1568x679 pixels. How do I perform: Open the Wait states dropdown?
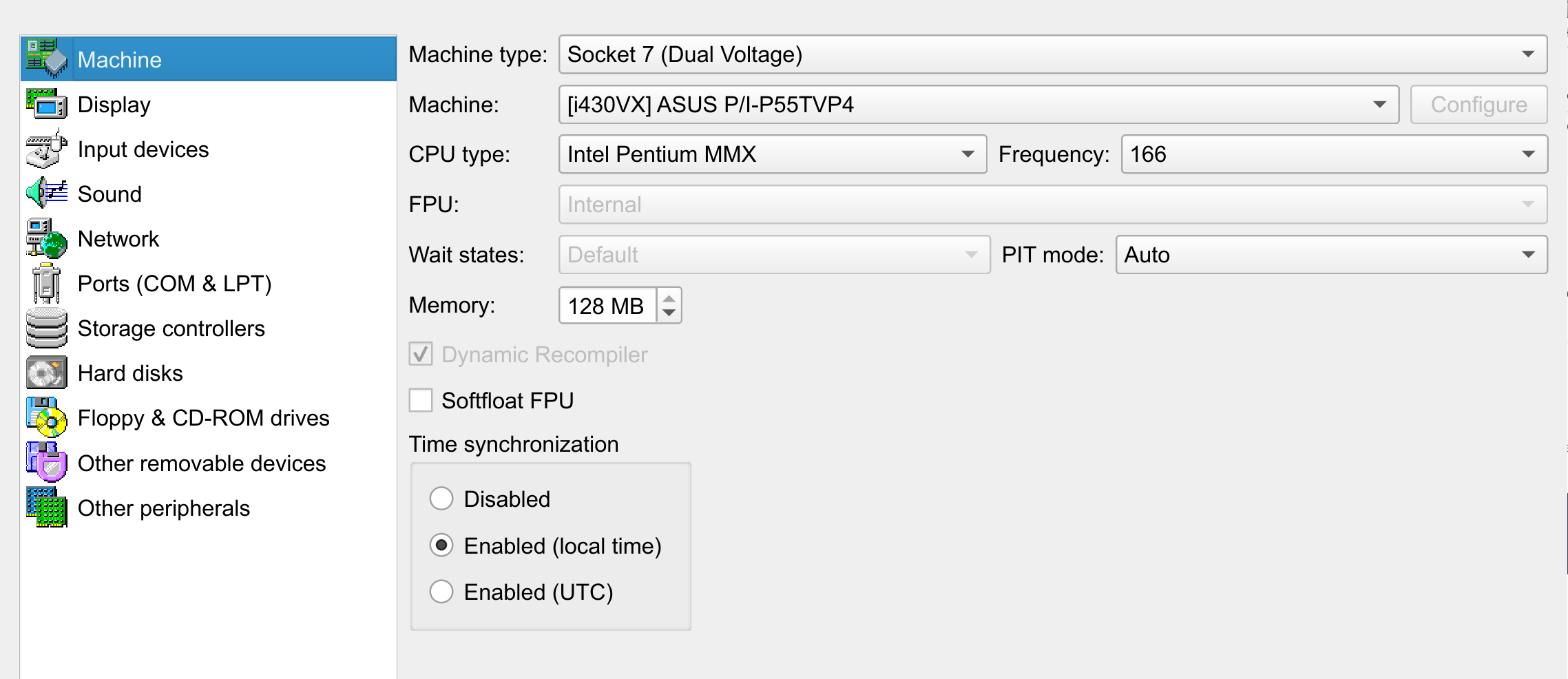(774, 255)
